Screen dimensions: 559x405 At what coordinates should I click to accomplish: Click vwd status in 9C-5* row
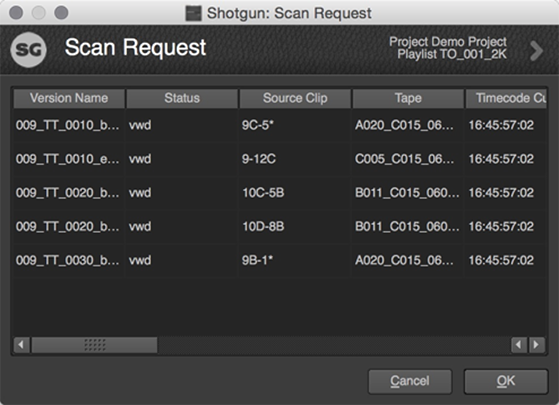[x=140, y=125]
